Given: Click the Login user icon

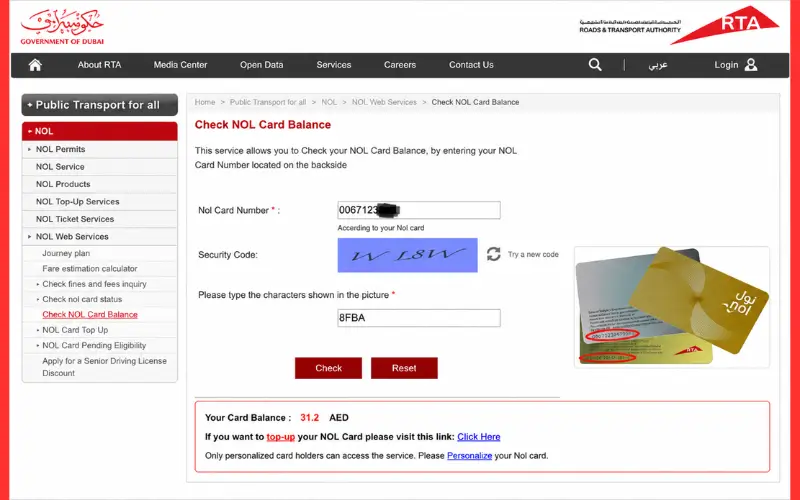Looking at the screenshot, I should [x=751, y=65].
